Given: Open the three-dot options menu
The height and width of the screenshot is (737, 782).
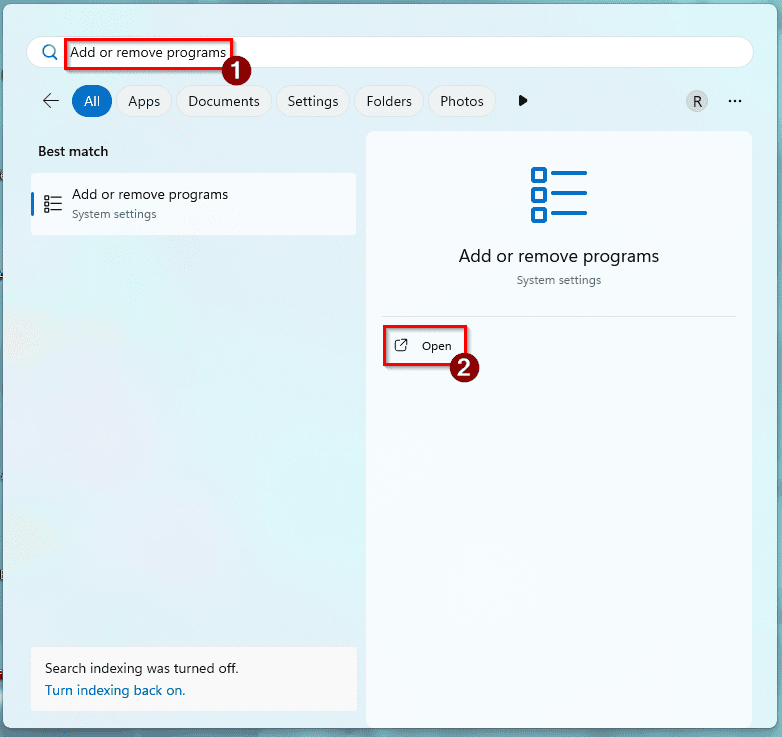Looking at the screenshot, I should pos(735,101).
